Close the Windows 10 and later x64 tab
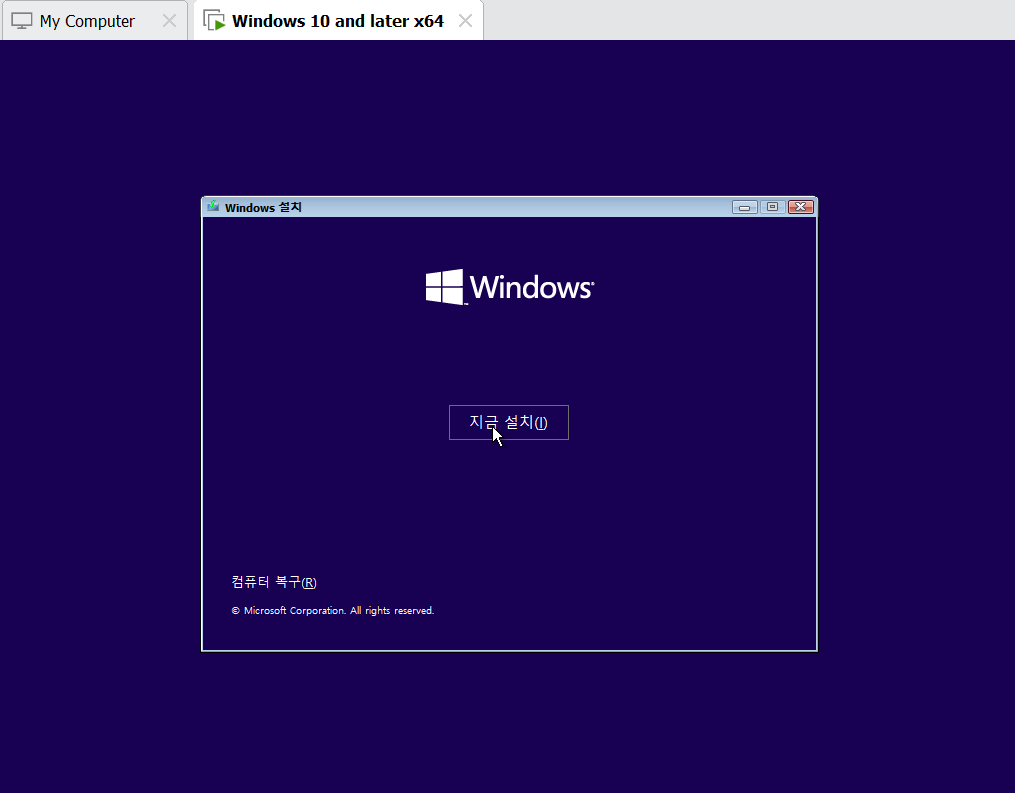The height and width of the screenshot is (793, 1015). point(465,21)
